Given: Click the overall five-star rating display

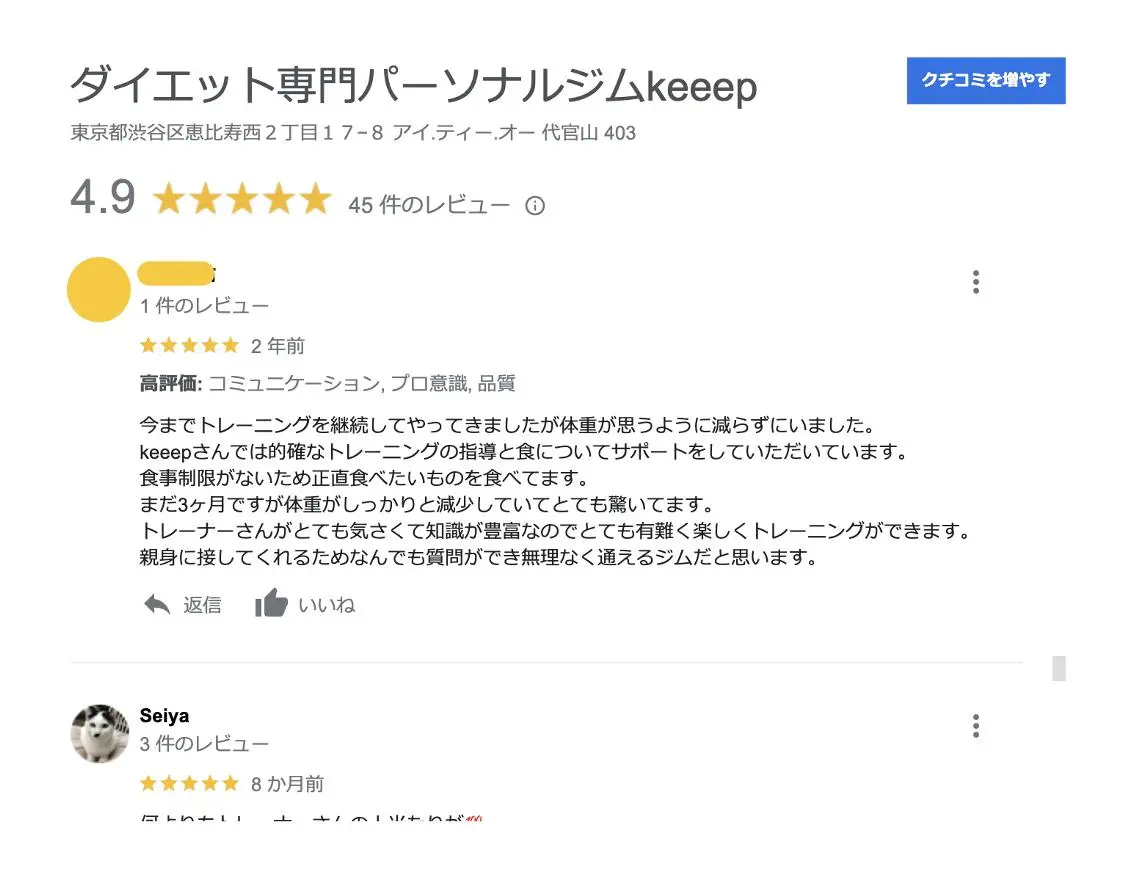Looking at the screenshot, I should [x=242, y=199].
